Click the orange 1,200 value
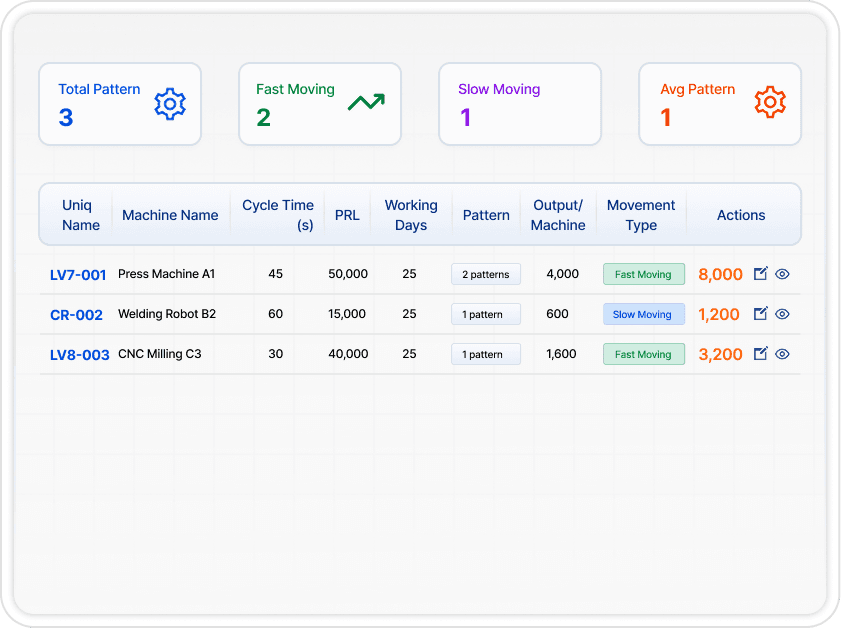 click(x=719, y=314)
